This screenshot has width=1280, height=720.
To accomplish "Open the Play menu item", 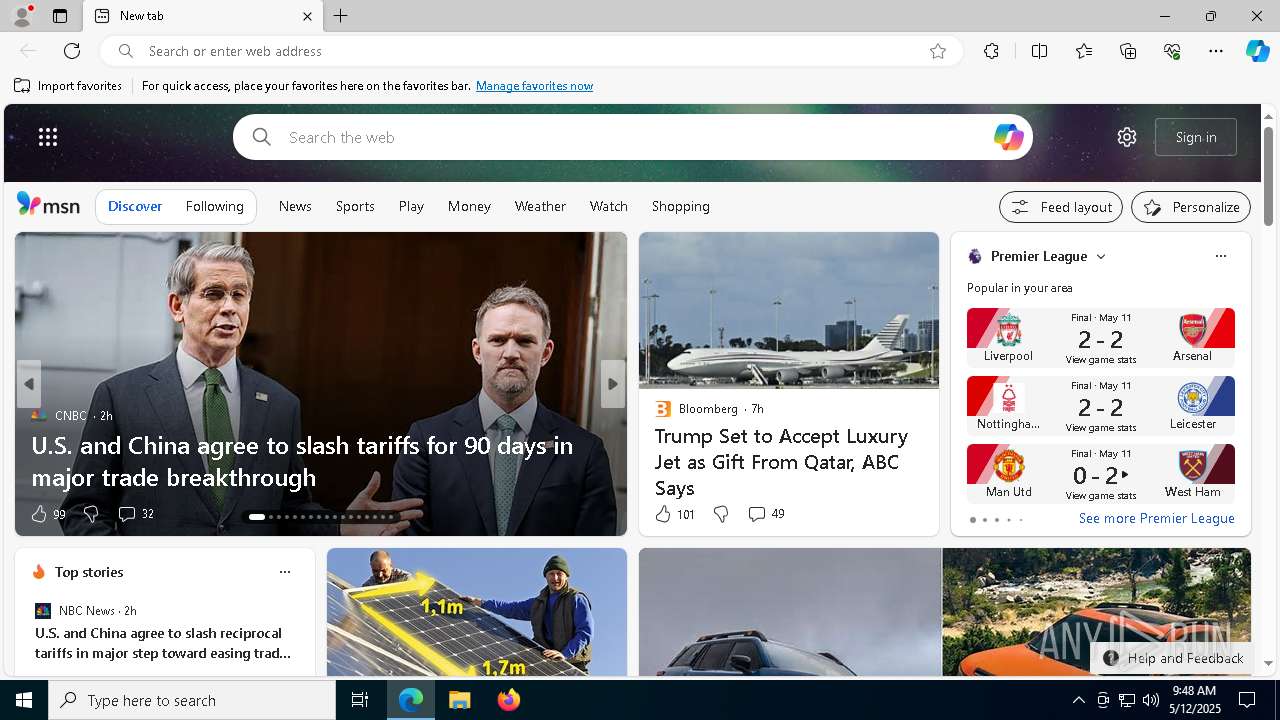I will tap(411, 206).
